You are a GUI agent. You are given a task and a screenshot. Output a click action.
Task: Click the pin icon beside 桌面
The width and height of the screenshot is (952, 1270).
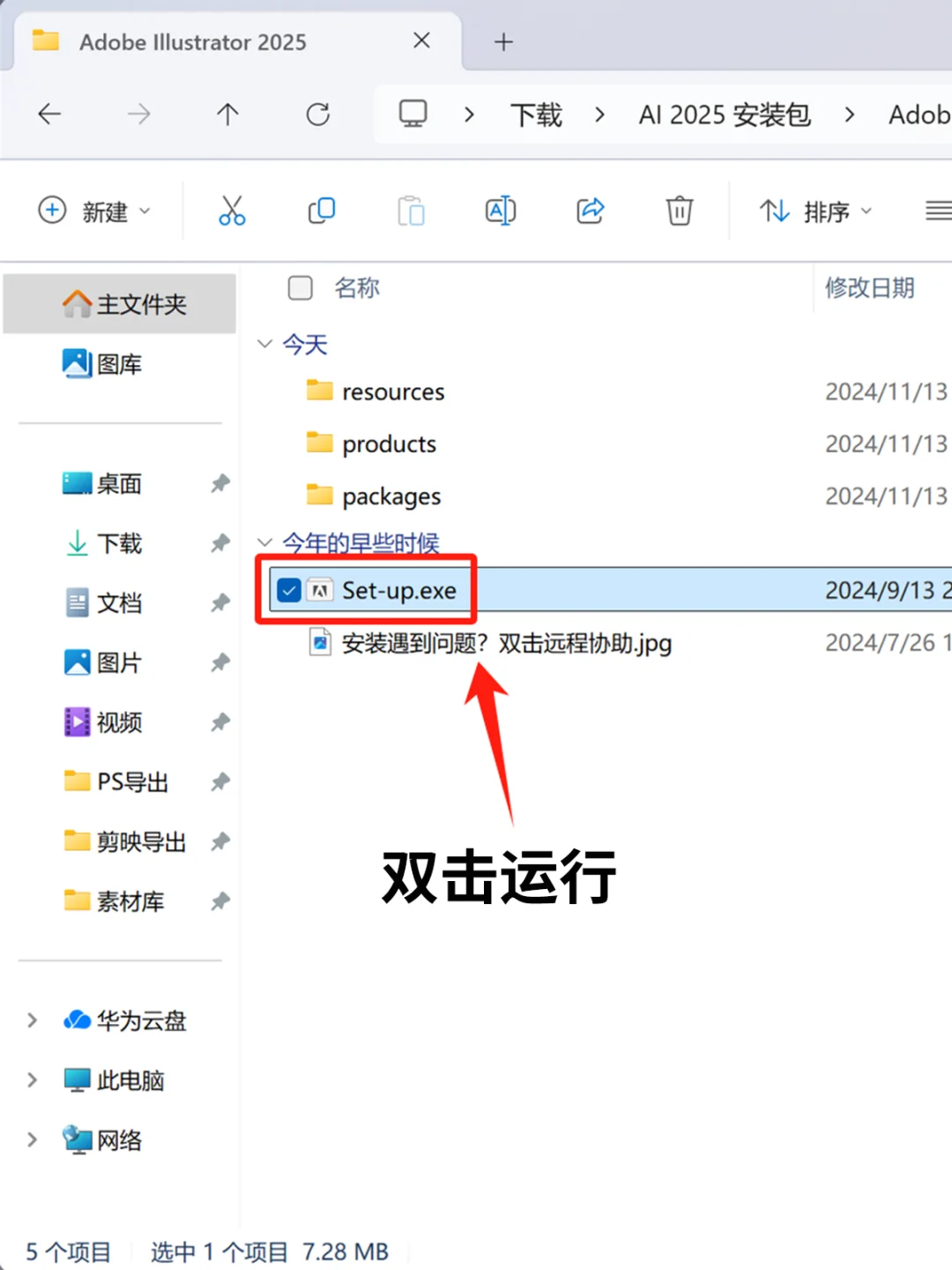tap(220, 483)
